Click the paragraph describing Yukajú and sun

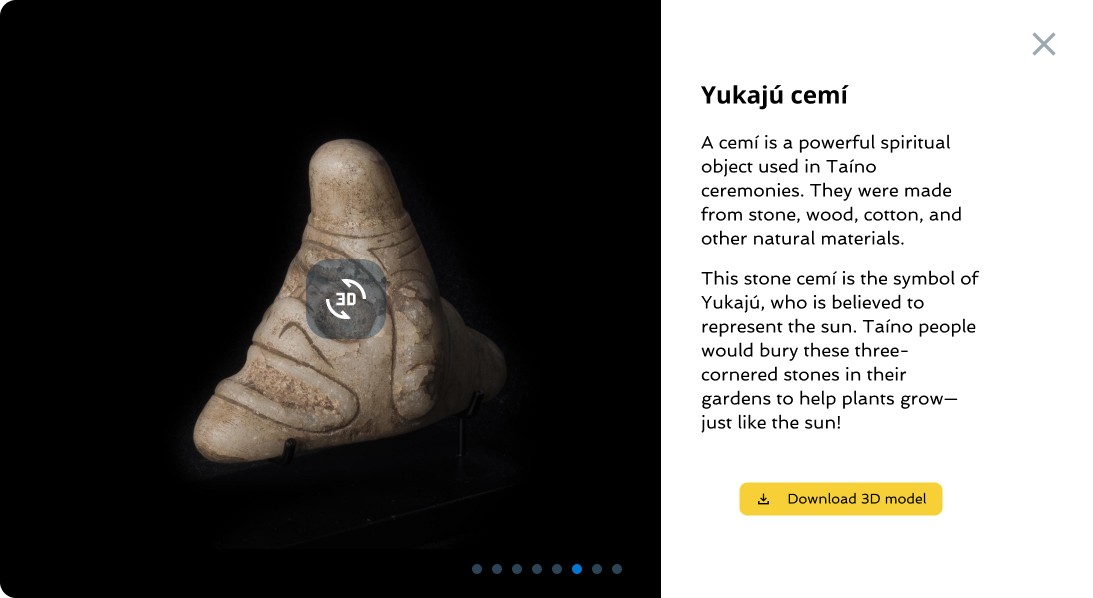click(840, 351)
